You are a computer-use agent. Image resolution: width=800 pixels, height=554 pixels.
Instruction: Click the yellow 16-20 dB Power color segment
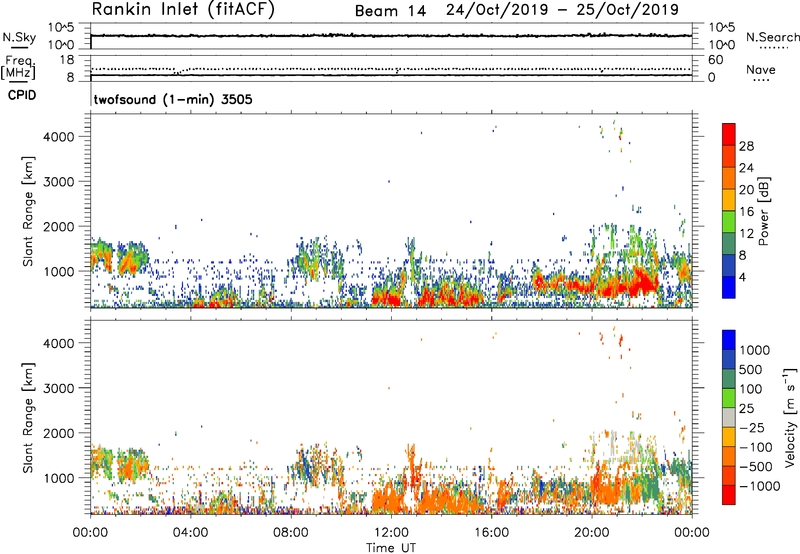click(729, 200)
